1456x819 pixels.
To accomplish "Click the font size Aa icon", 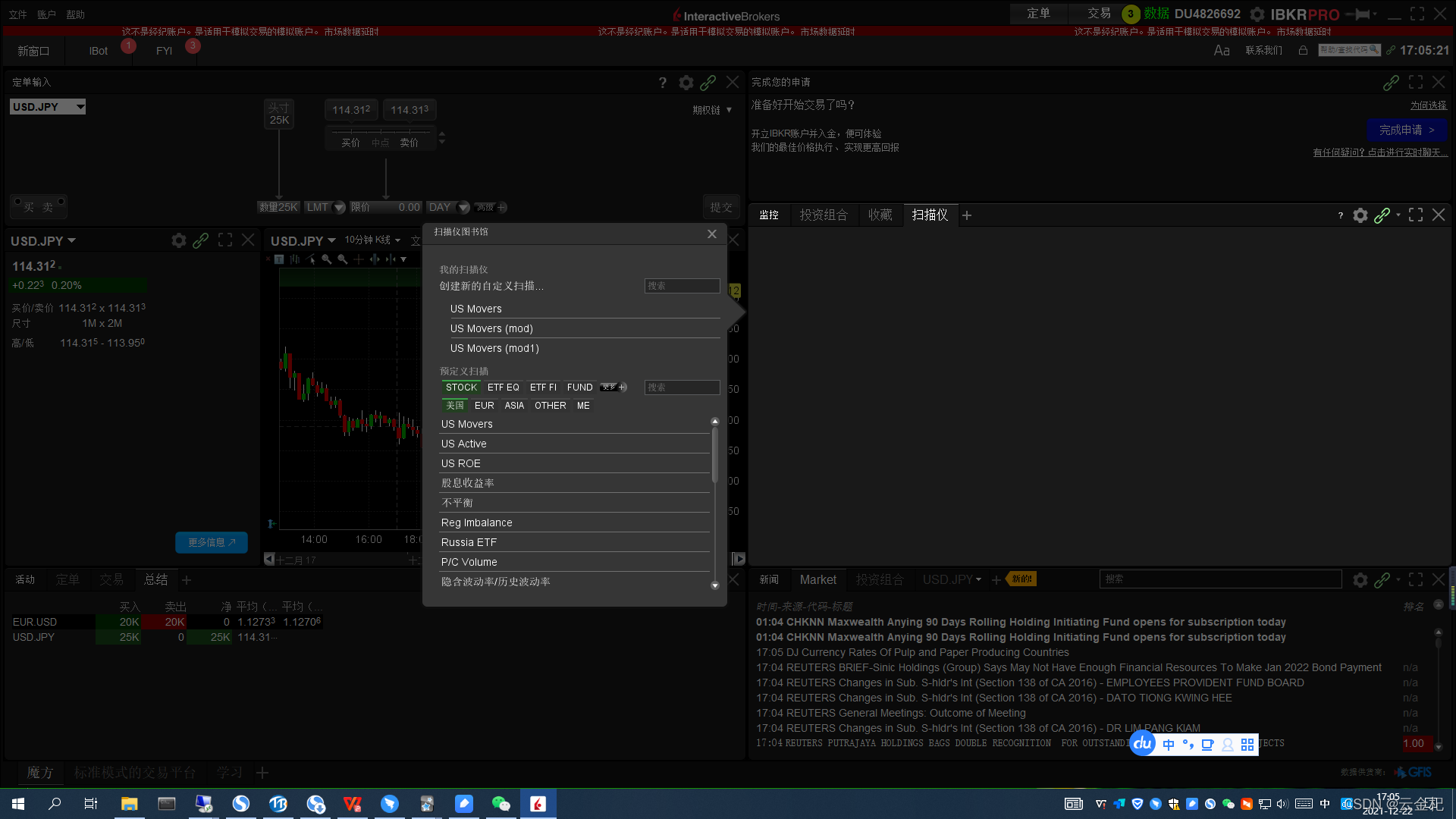I will click(x=1221, y=50).
